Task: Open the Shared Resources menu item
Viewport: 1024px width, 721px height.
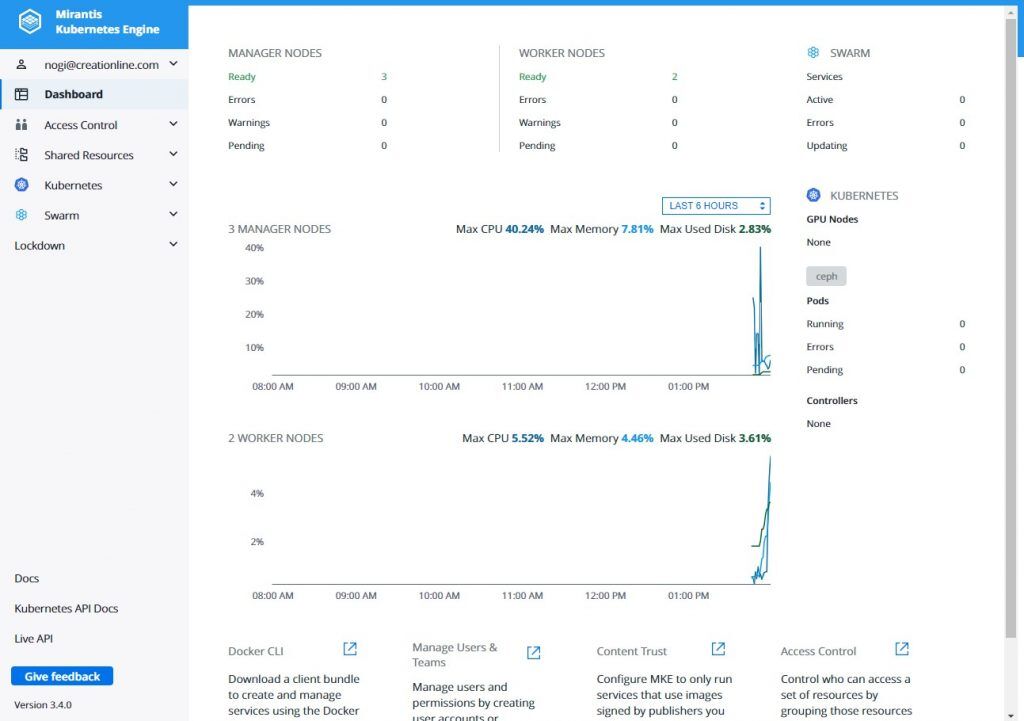Action: click(95, 155)
